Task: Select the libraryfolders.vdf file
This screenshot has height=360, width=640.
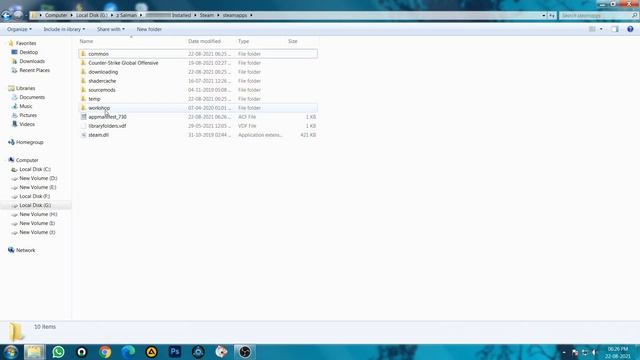Action: pyautogui.click(x=198, y=126)
